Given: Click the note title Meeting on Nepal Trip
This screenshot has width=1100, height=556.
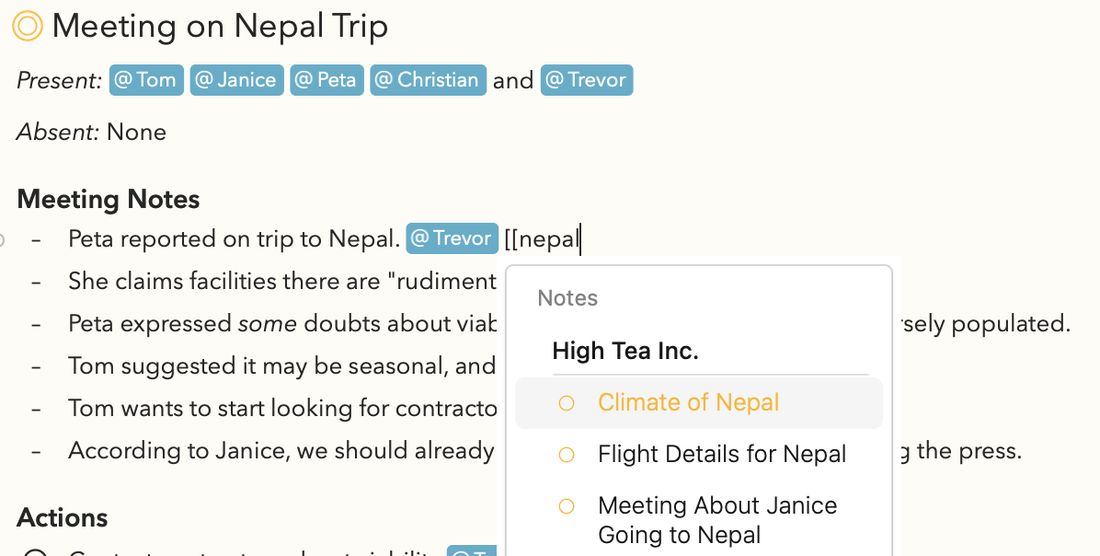Looking at the screenshot, I should (x=220, y=27).
